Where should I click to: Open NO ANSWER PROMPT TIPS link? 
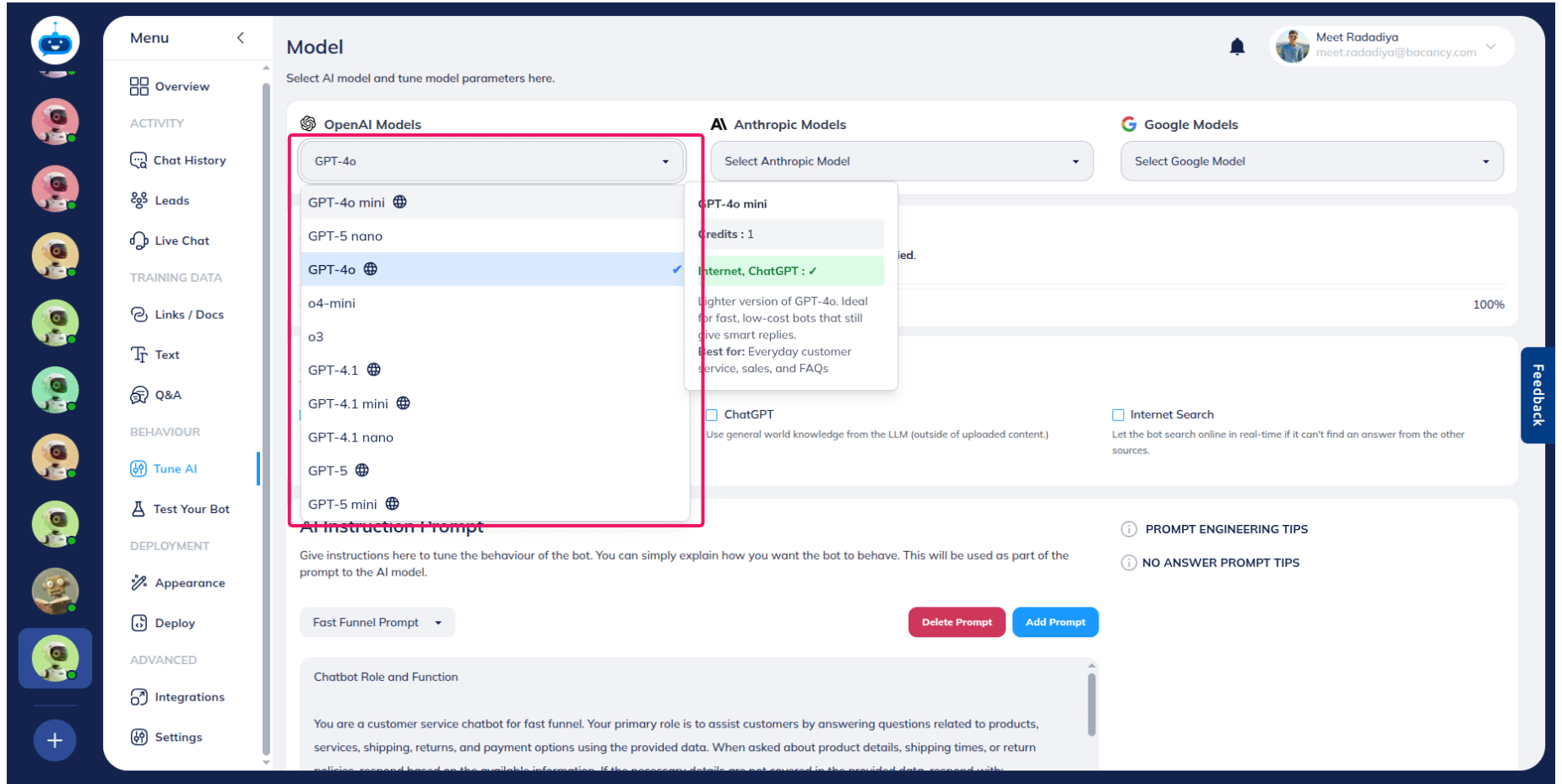1221,563
